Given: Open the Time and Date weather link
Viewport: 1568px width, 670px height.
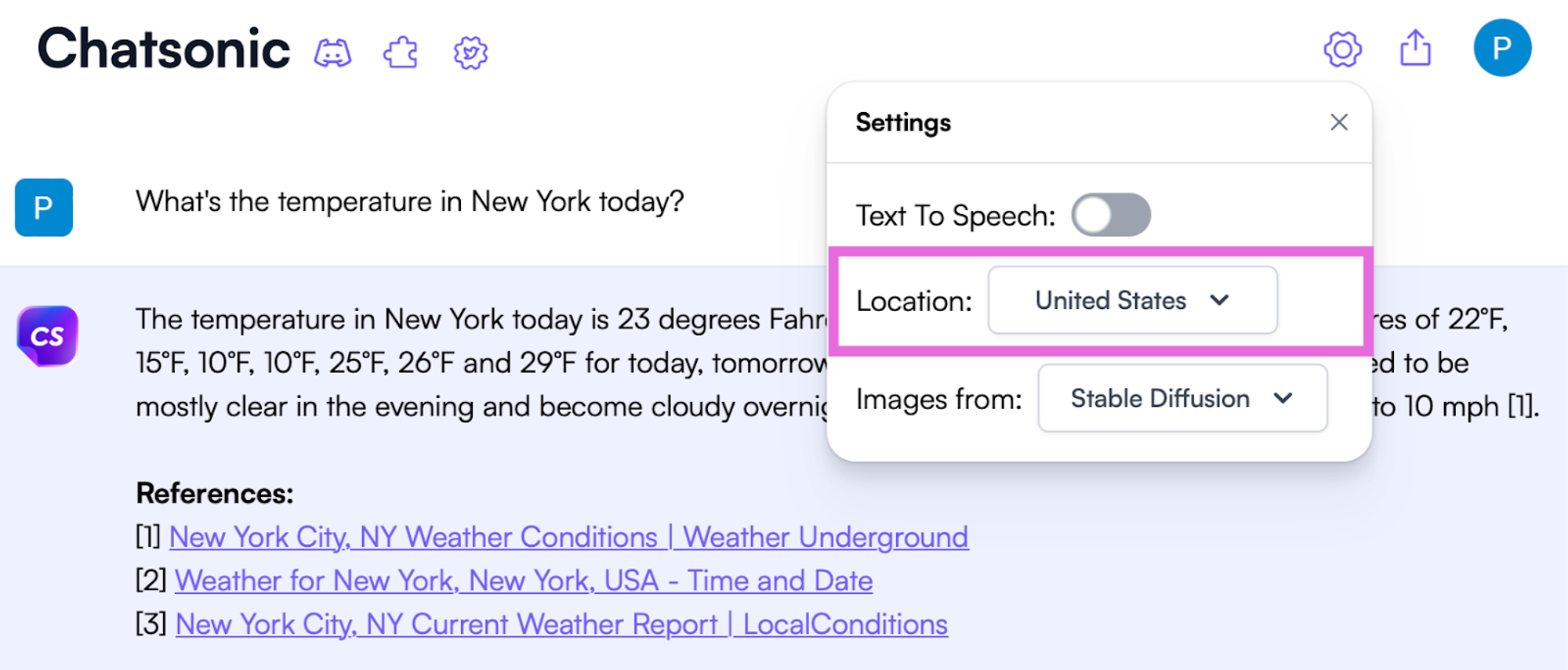Looking at the screenshot, I should 523,581.
